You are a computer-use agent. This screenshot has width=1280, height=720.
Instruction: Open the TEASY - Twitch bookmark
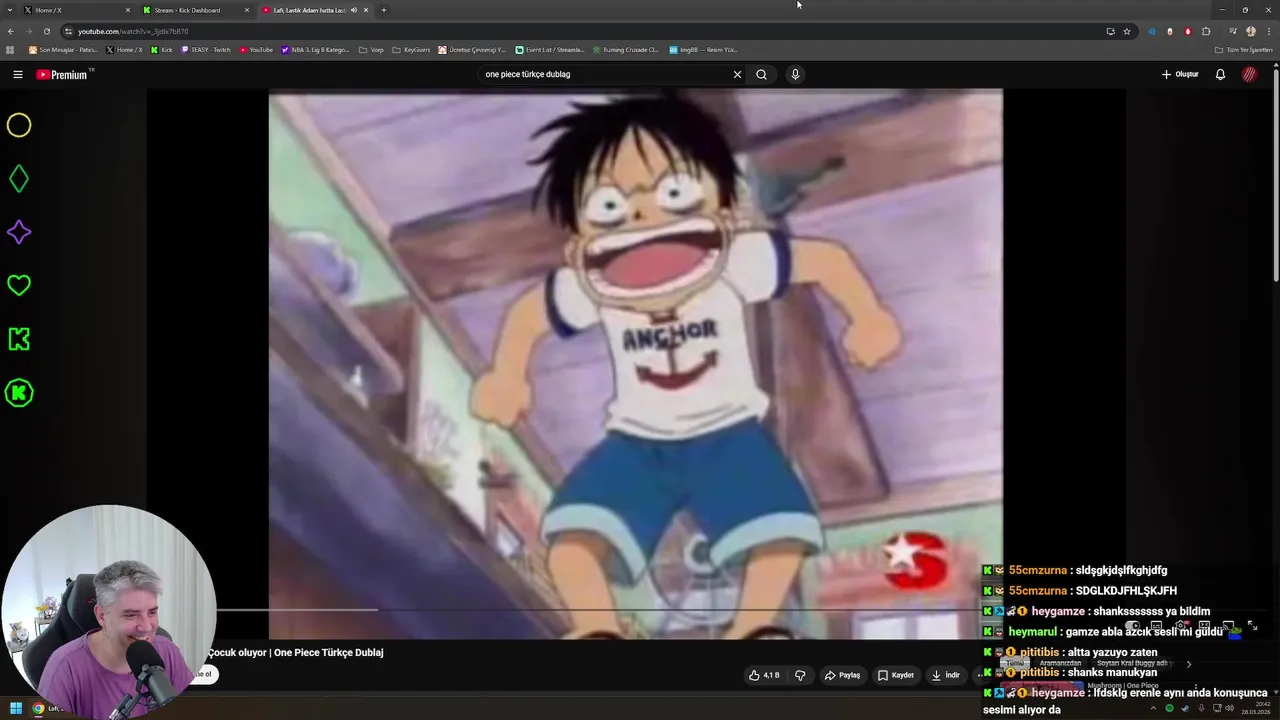206,49
